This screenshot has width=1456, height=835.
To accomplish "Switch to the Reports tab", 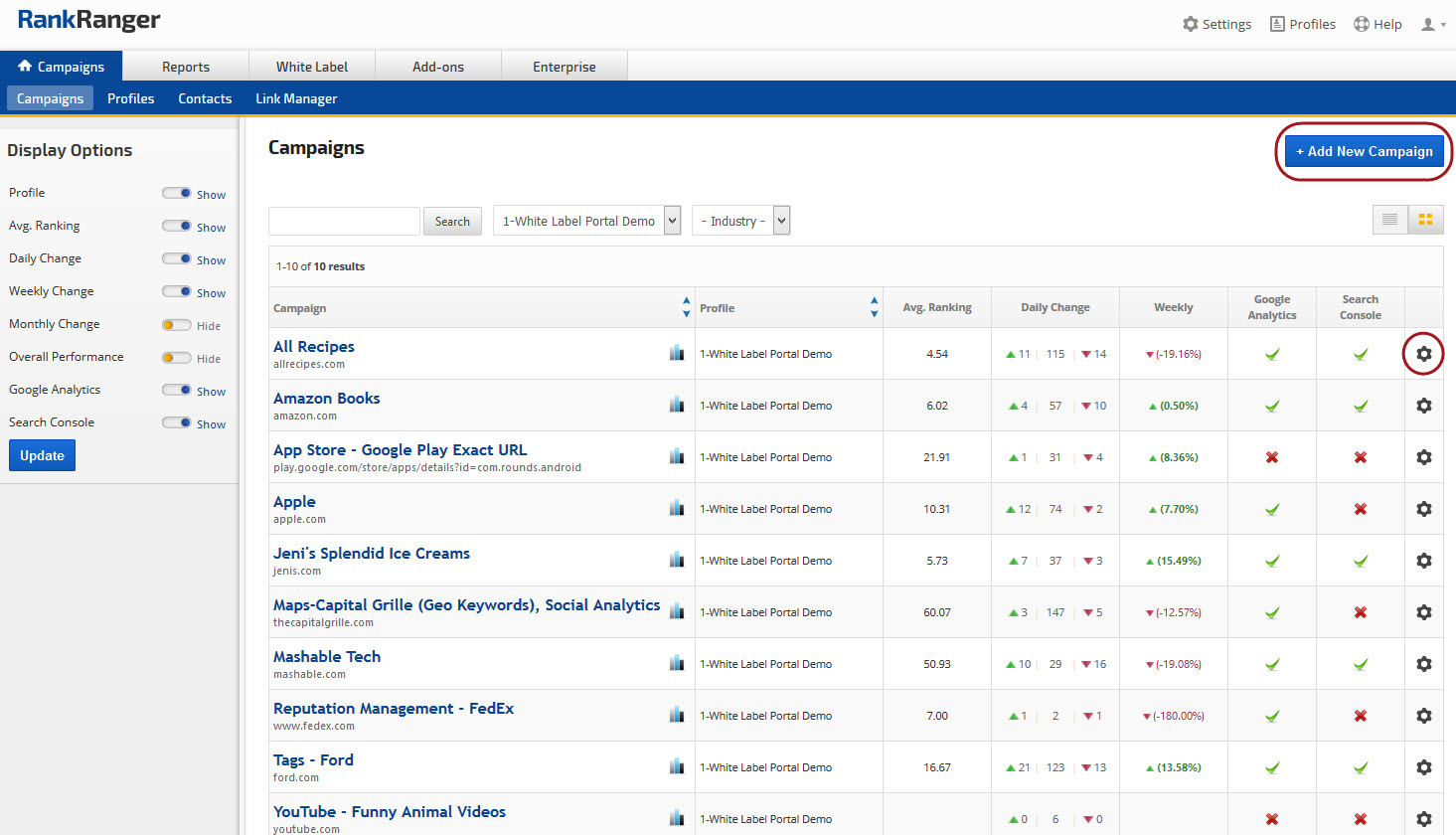I will point(186,67).
